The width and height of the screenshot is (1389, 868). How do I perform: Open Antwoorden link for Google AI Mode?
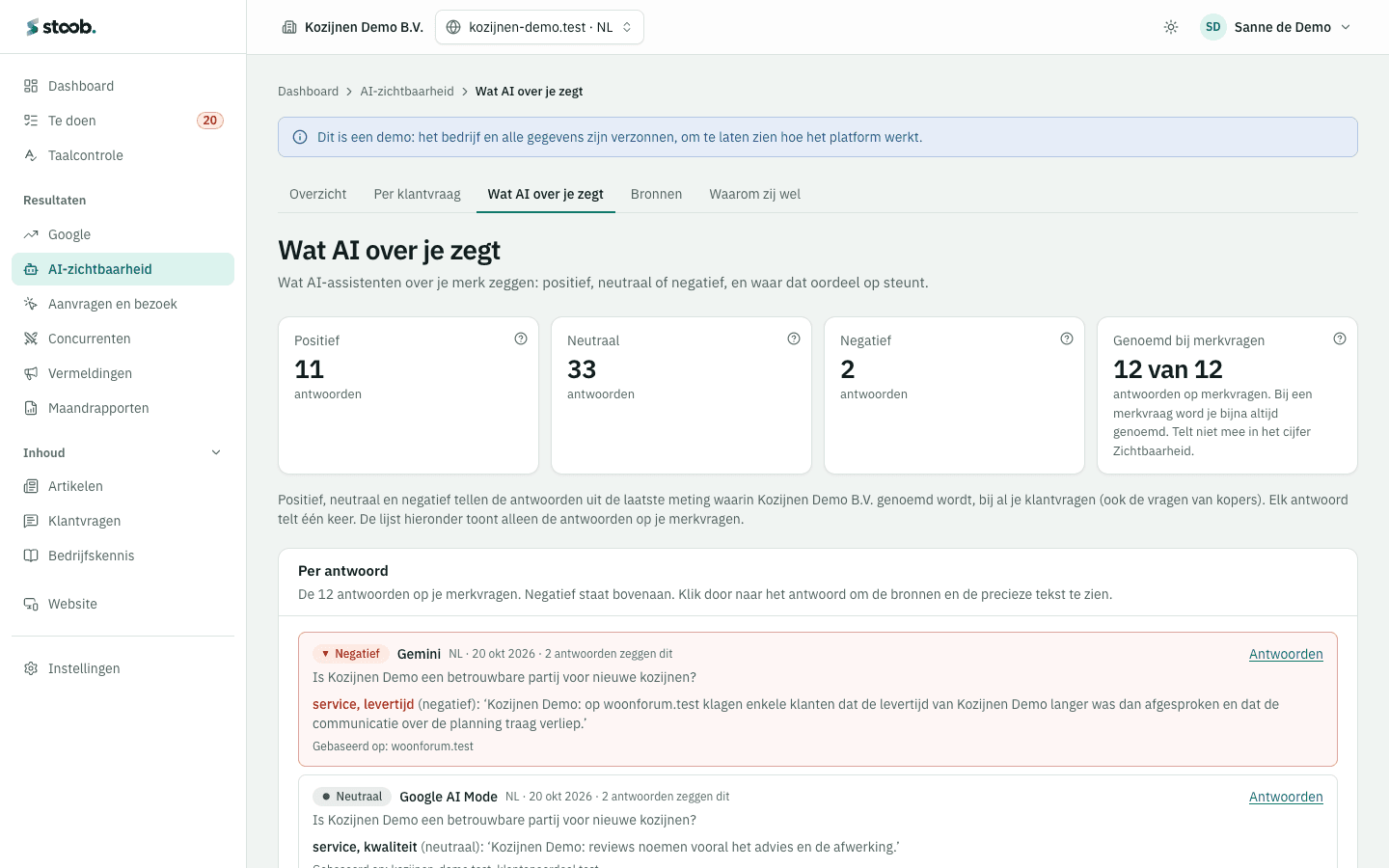point(1286,797)
